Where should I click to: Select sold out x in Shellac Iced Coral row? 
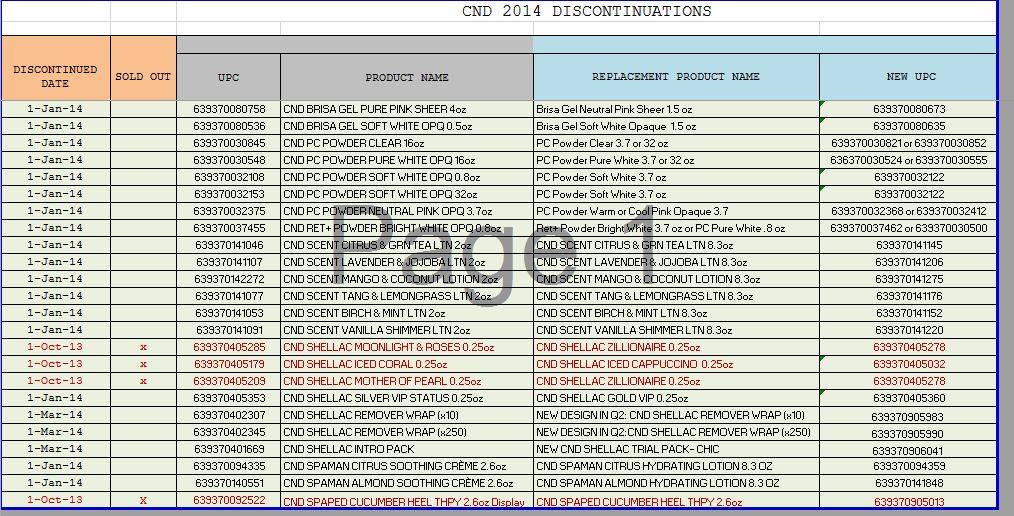pyautogui.click(x=143, y=364)
